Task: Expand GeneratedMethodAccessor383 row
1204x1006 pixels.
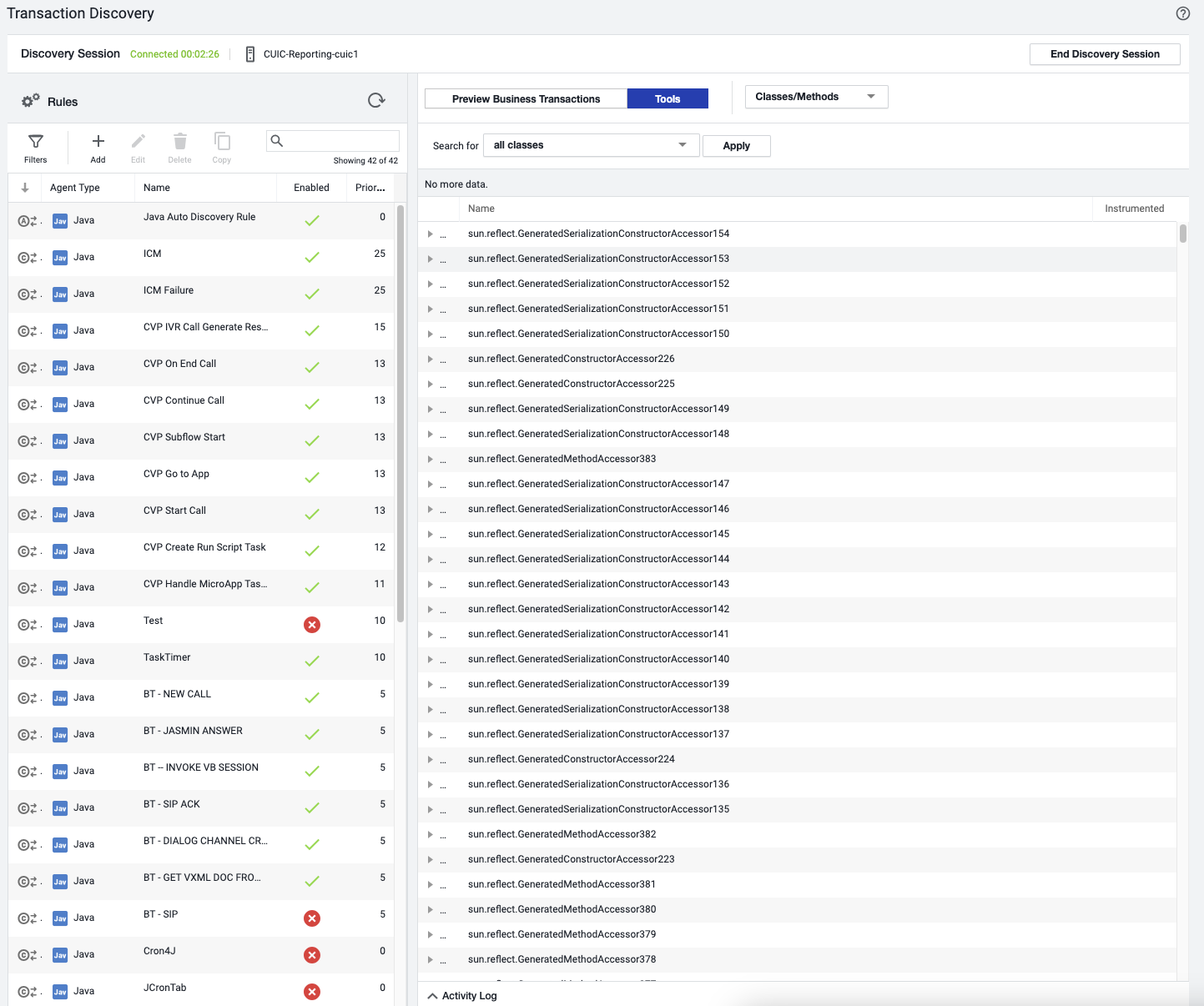Action: pyautogui.click(x=431, y=460)
